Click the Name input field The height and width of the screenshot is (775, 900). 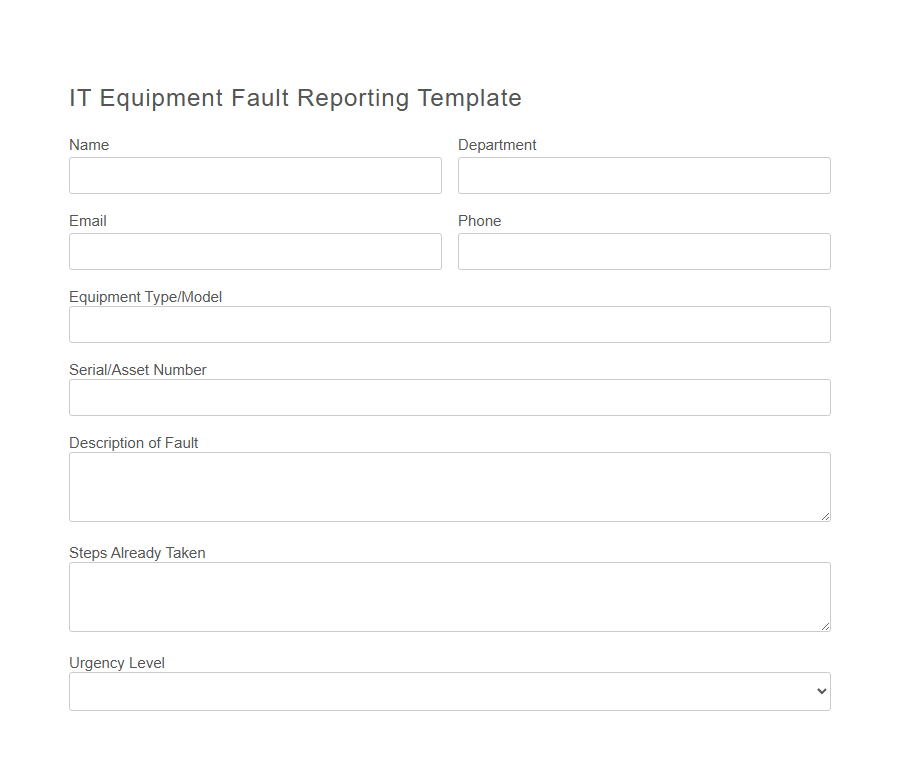[x=255, y=175]
